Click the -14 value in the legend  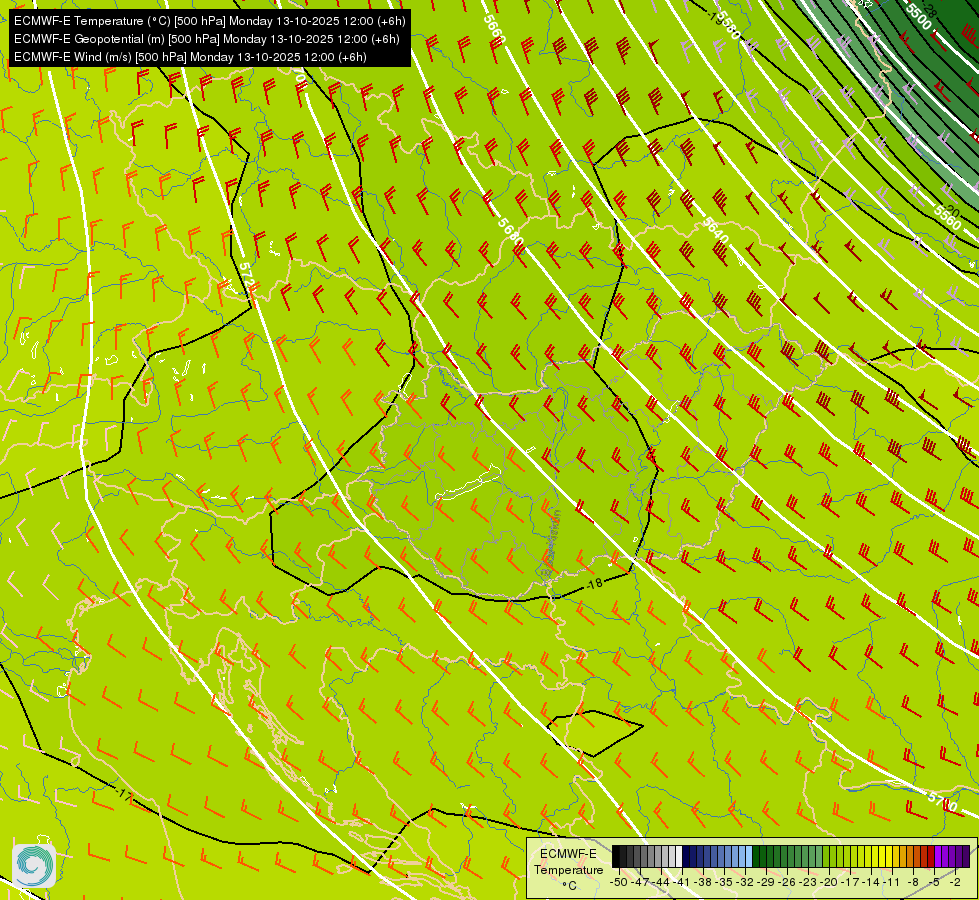870,882
